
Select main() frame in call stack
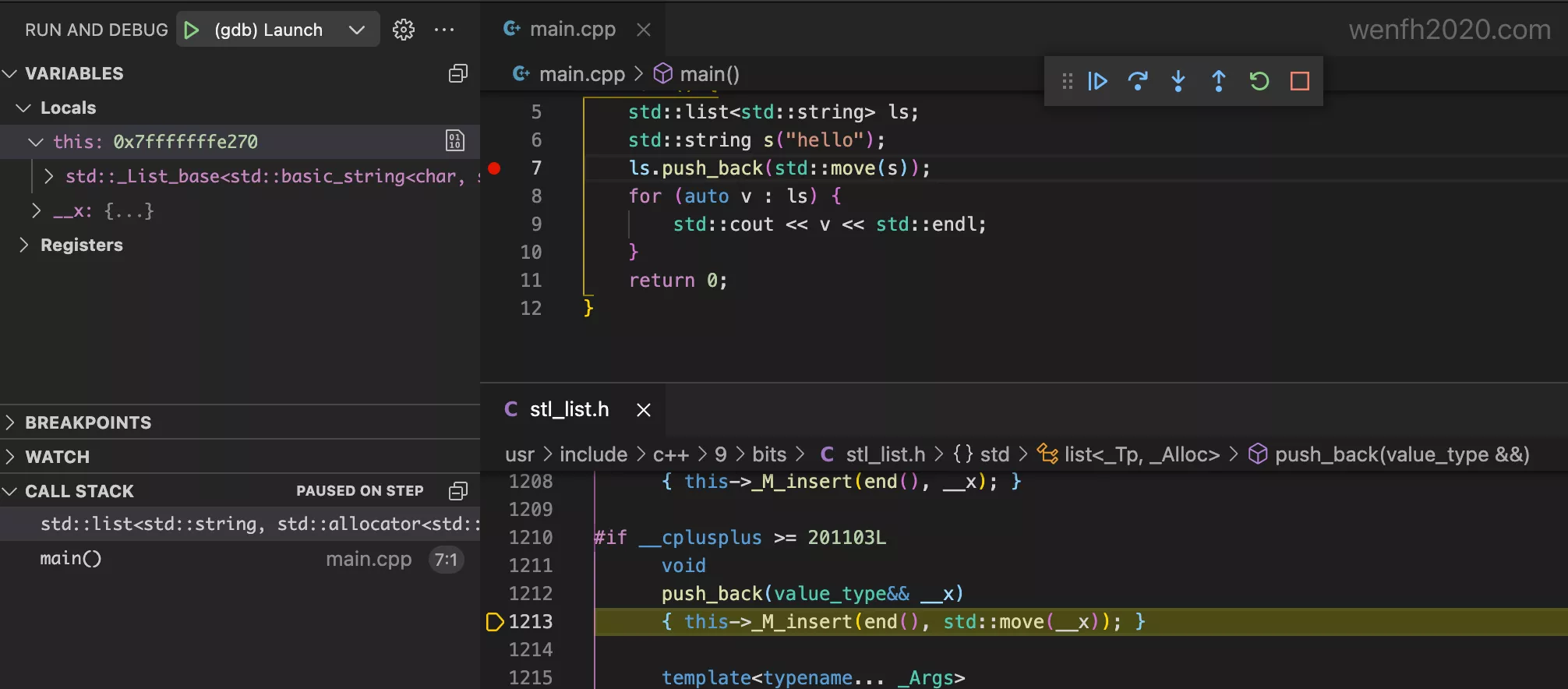coord(71,559)
